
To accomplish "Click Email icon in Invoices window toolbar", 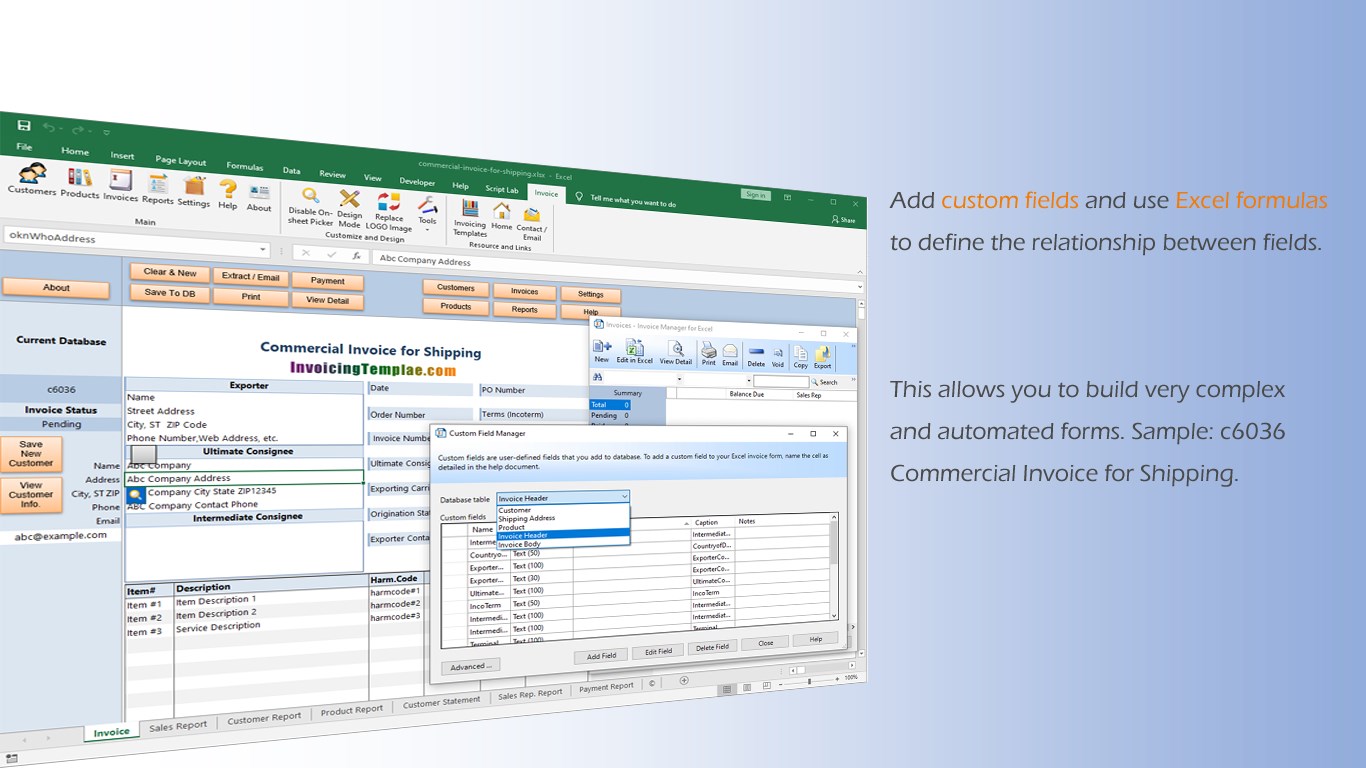I will pyautogui.click(x=730, y=355).
